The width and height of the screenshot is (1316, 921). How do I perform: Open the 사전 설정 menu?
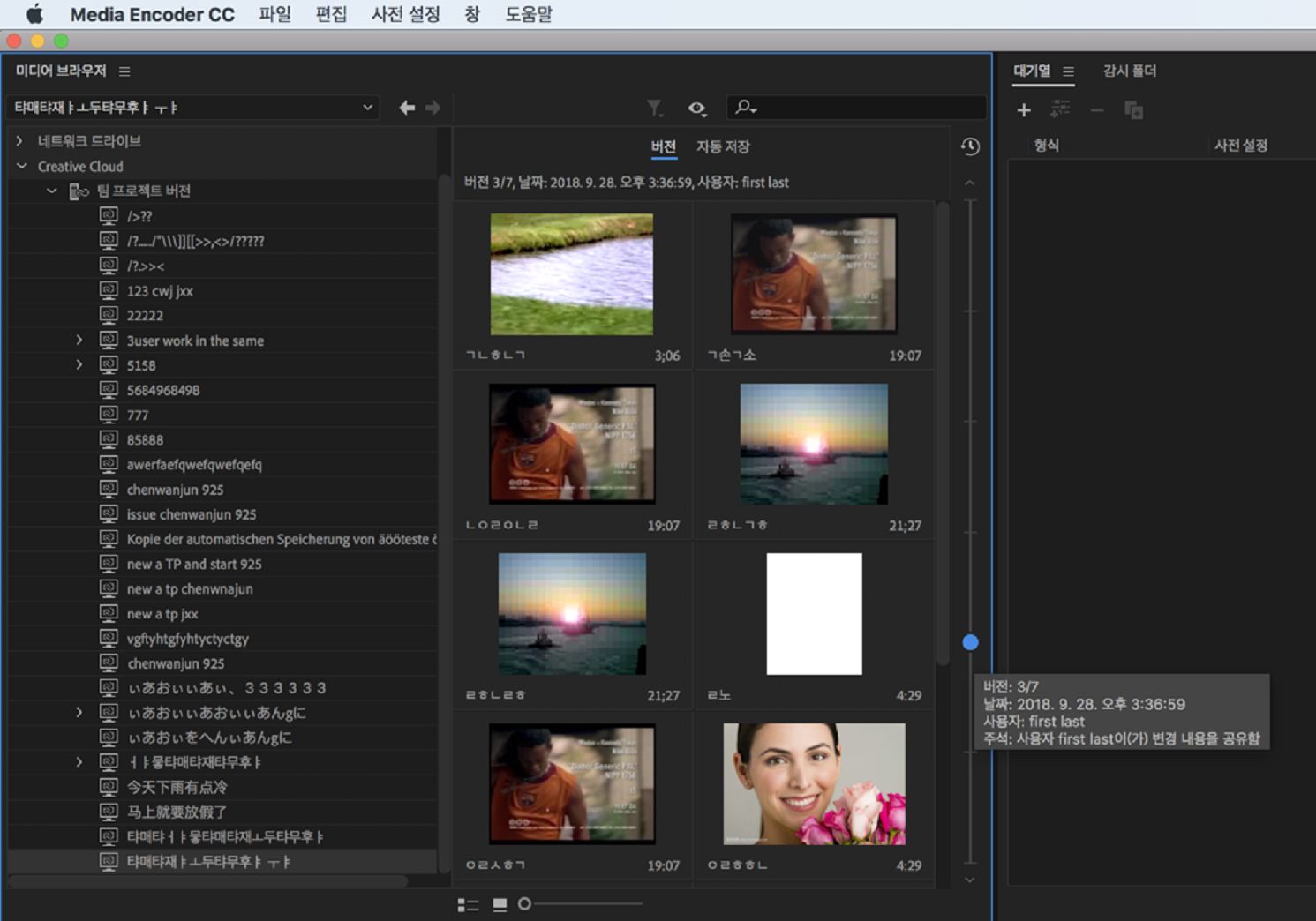click(x=405, y=14)
